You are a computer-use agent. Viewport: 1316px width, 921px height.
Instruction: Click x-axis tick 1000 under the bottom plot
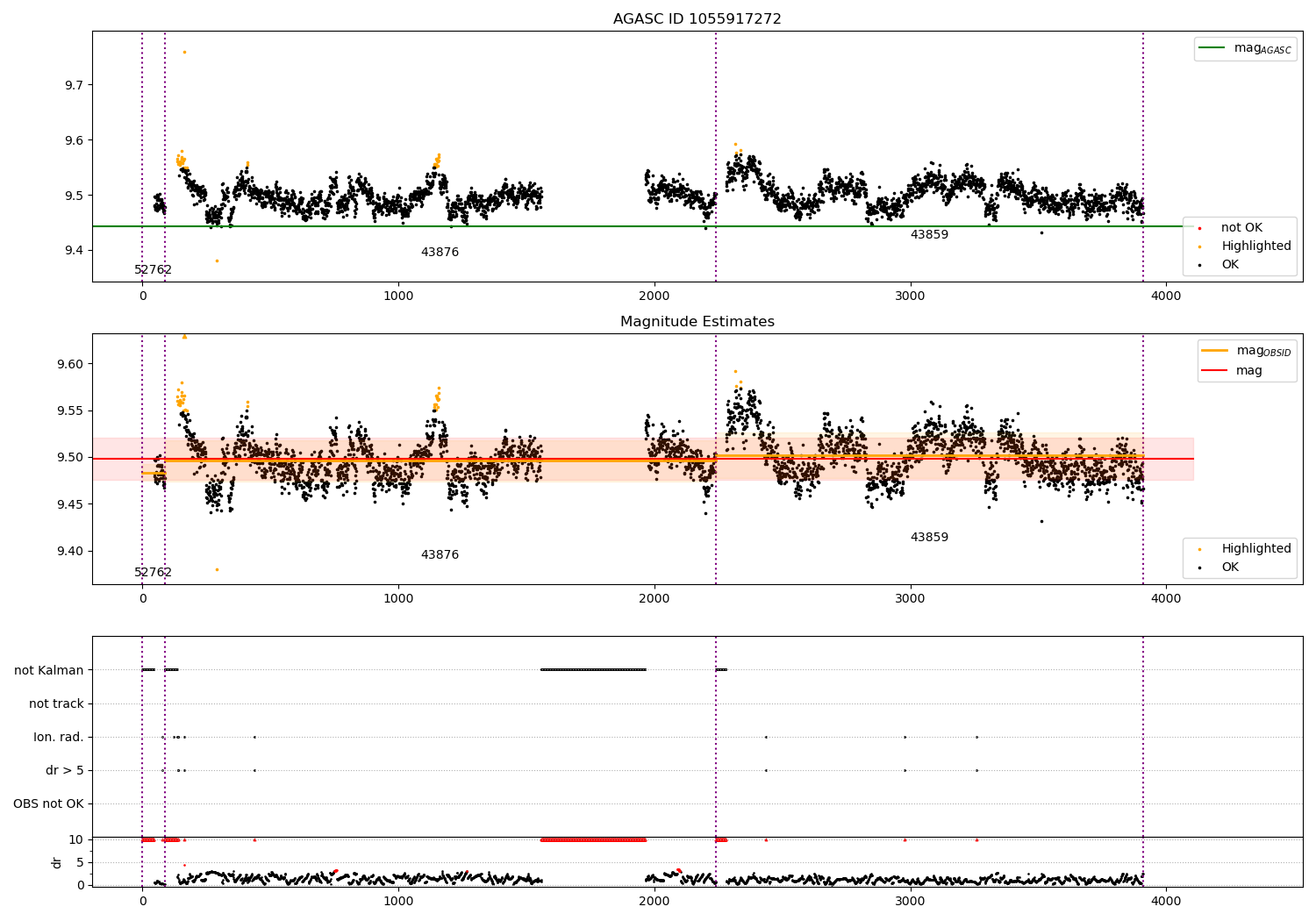(x=398, y=901)
